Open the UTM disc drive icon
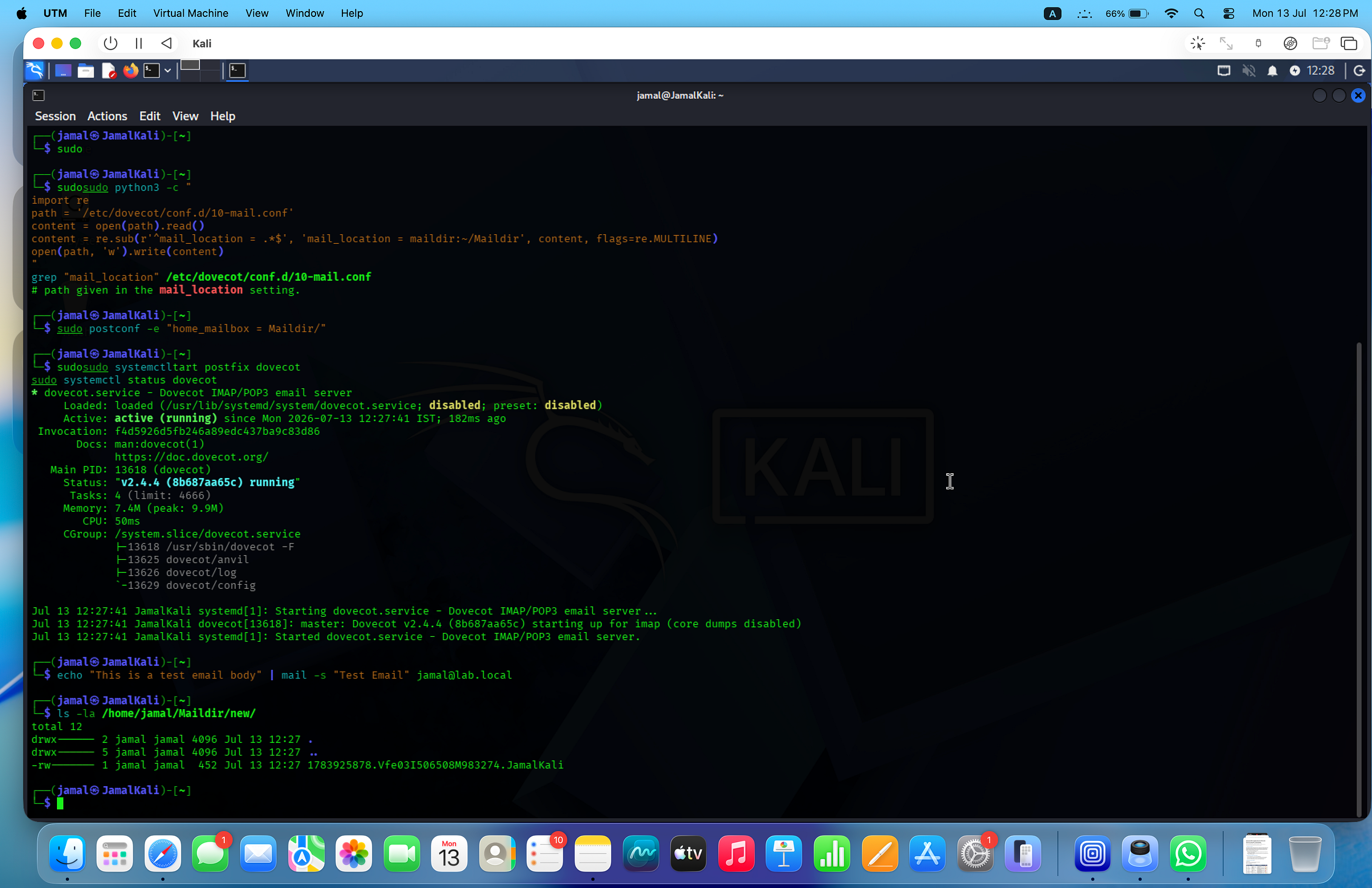Image resolution: width=1372 pixels, height=888 pixels. (x=1290, y=43)
